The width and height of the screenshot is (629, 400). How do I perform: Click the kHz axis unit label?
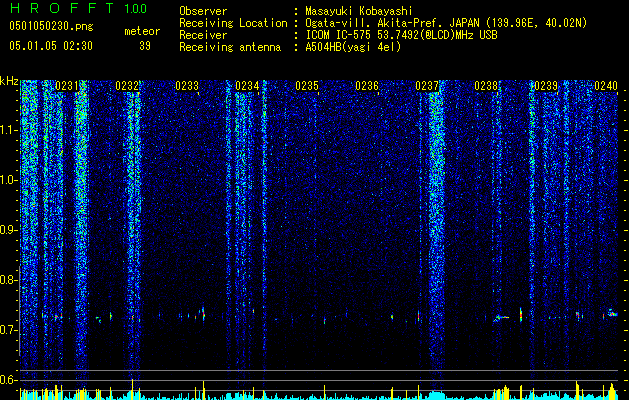point(9,81)
